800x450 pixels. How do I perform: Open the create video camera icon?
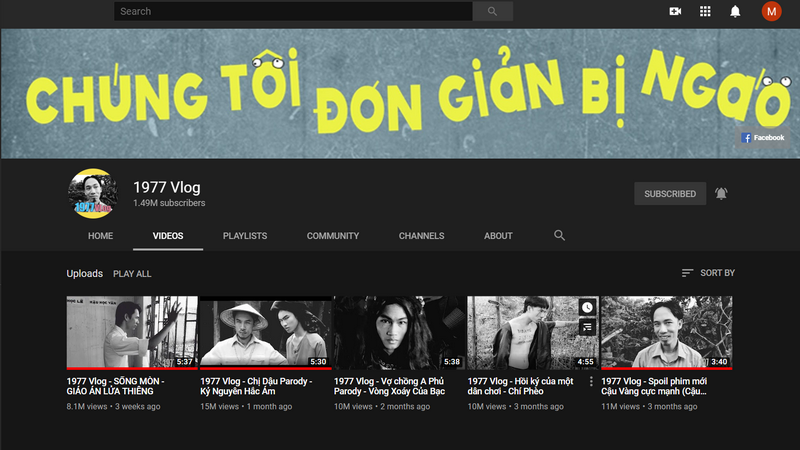(675, 11)
